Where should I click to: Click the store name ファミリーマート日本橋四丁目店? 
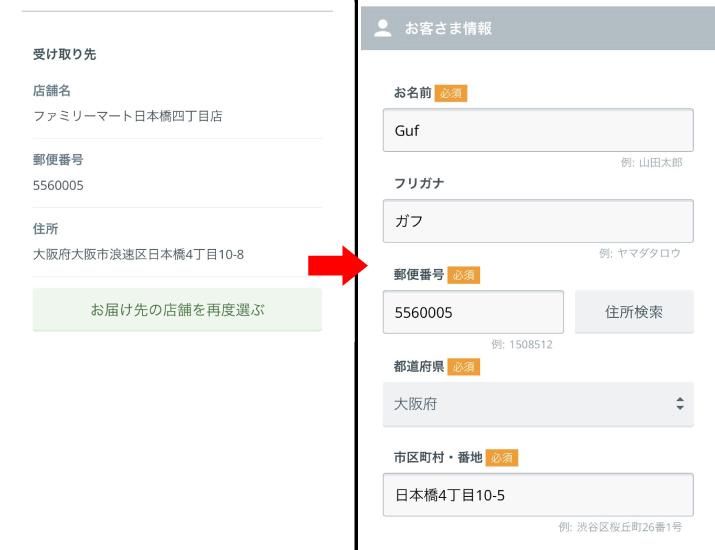pos(128,116)
